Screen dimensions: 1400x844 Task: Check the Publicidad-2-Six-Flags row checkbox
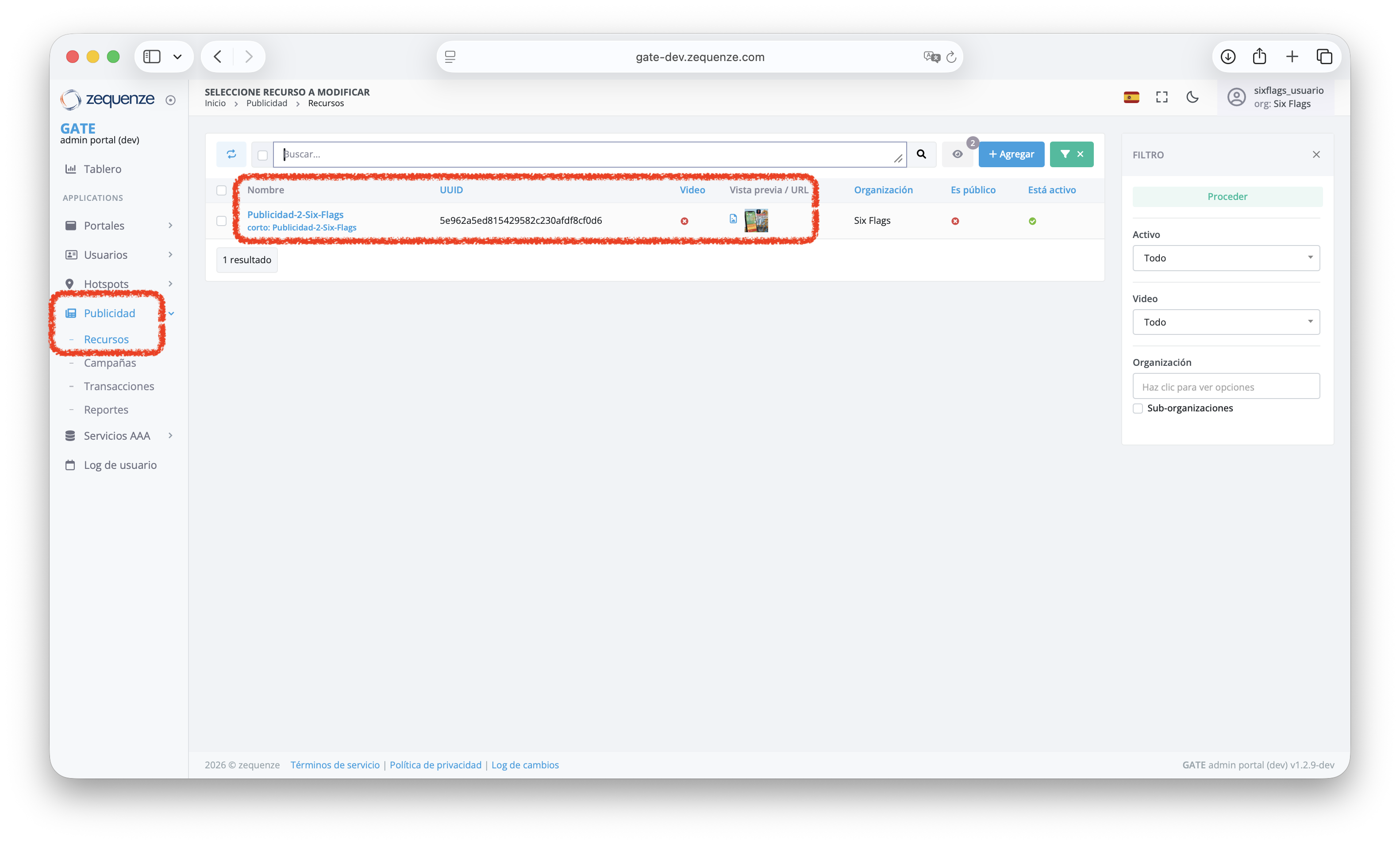pyautogui.click(x=222, y=221)
